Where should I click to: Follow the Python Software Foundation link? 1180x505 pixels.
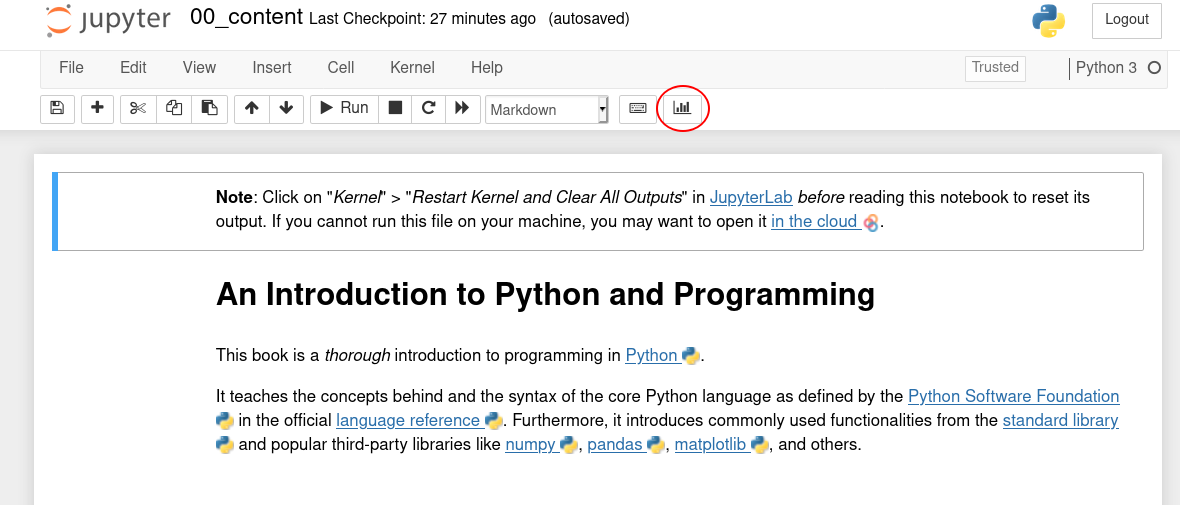pos(1013,396)
